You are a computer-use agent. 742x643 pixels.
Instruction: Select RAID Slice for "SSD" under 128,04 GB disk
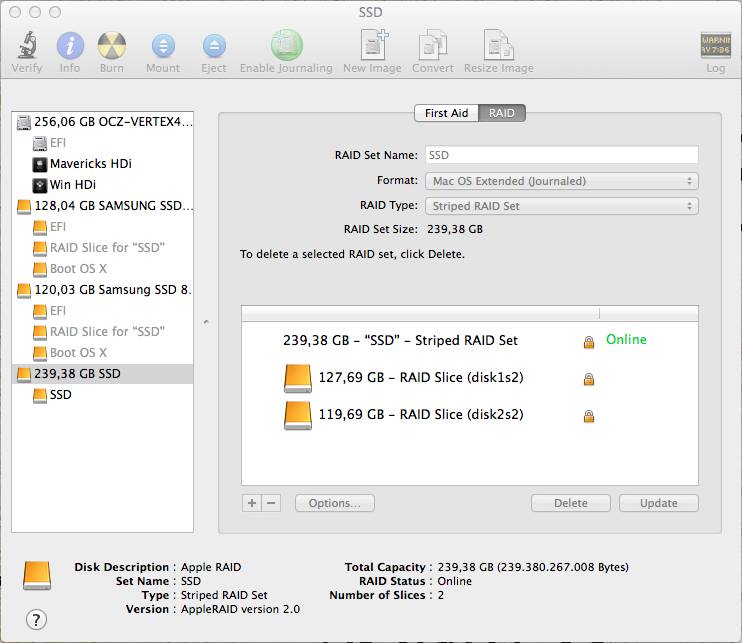103,247
